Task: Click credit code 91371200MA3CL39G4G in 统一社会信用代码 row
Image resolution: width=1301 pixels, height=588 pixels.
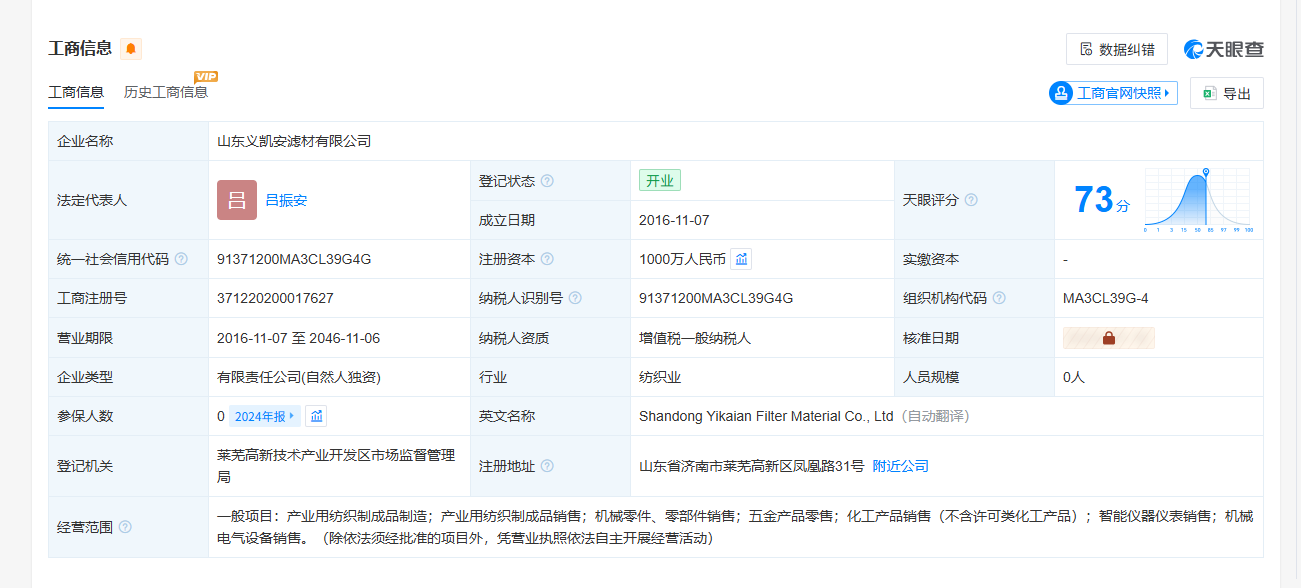Action: click(x=294, y=259)
